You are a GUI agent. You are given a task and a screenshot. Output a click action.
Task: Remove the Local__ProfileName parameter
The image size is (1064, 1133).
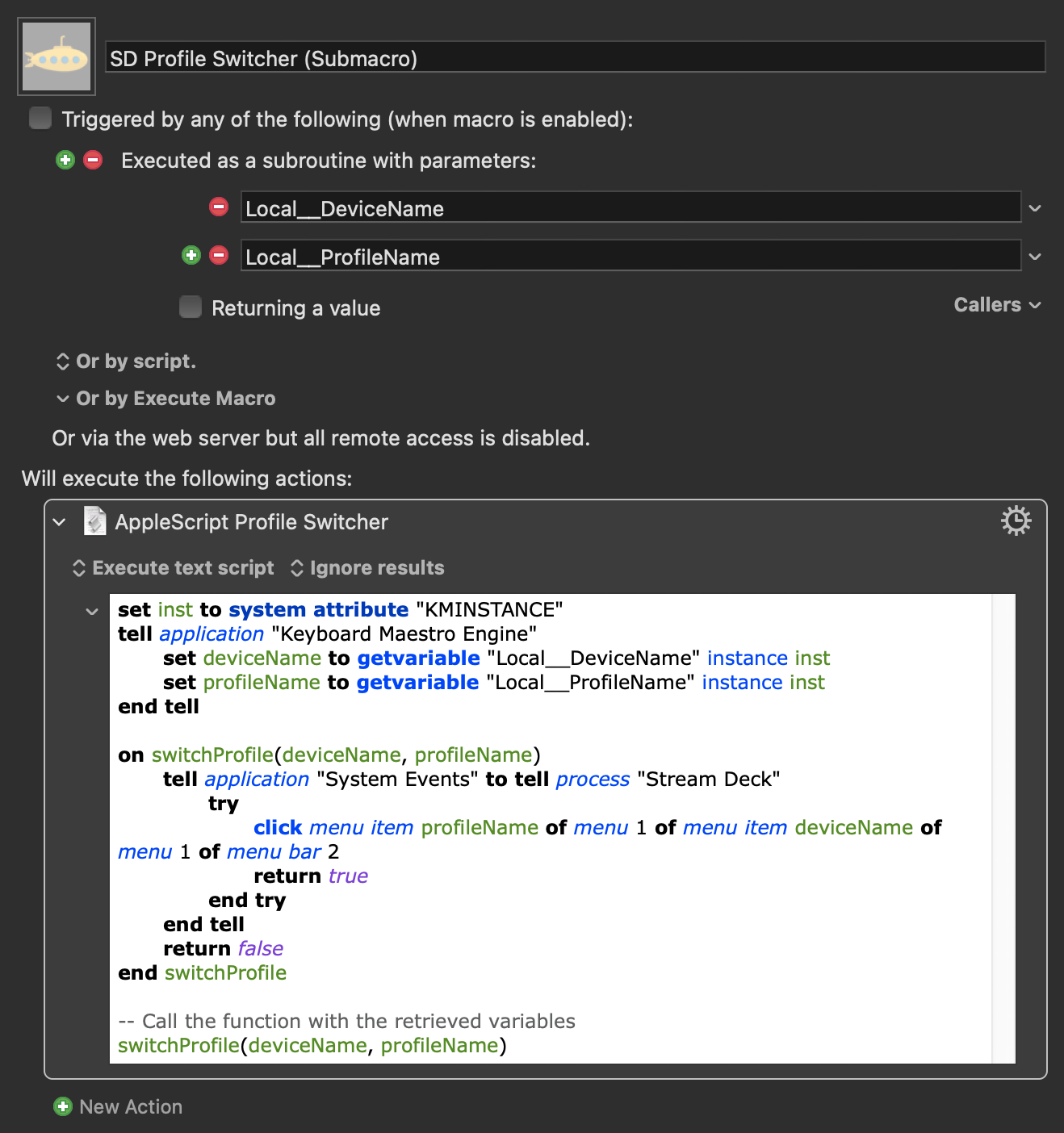219,256
